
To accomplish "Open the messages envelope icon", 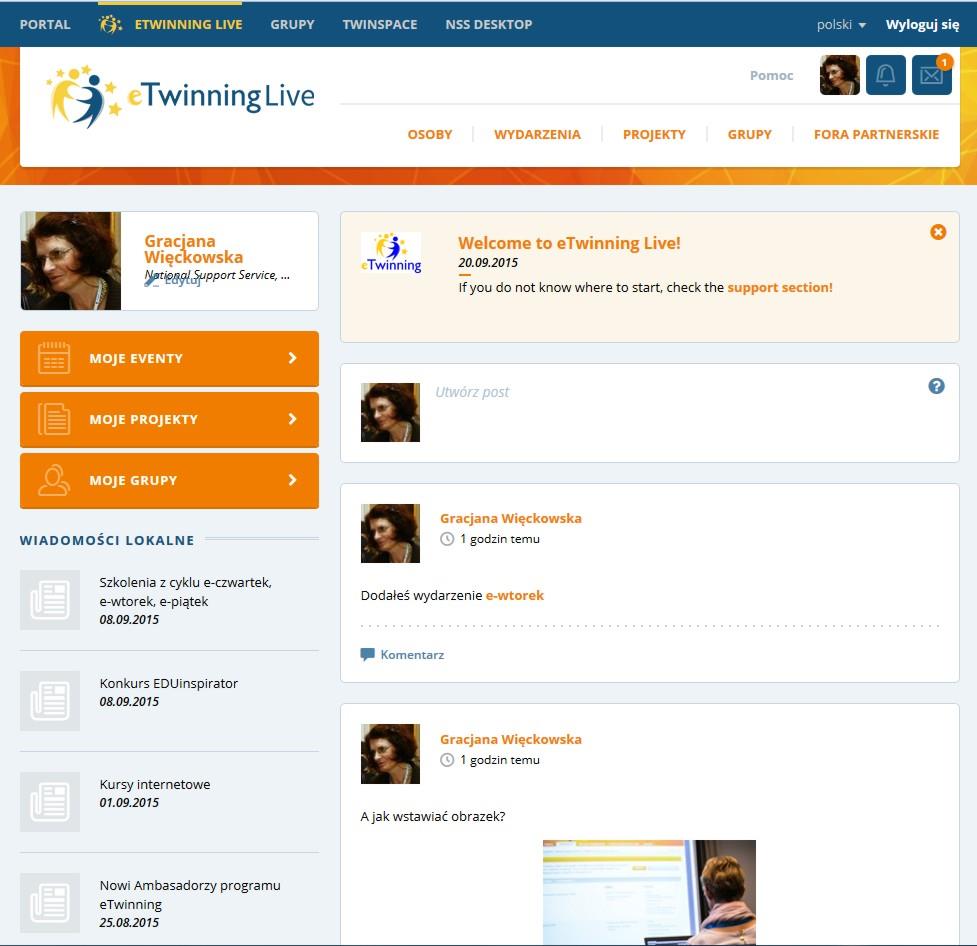I will 932,75.
